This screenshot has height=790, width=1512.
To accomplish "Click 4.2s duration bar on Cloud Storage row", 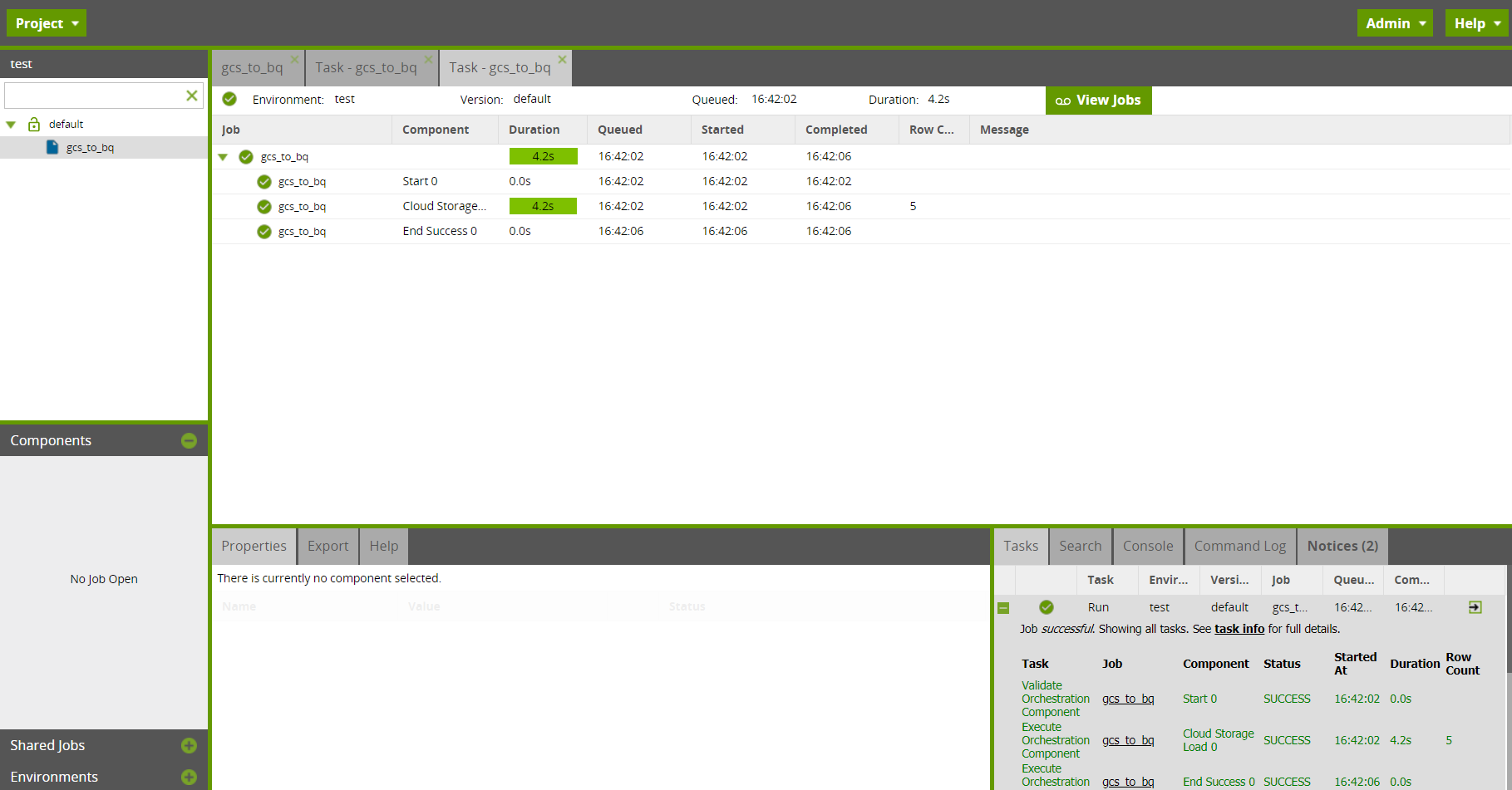I will pos(543,206).
